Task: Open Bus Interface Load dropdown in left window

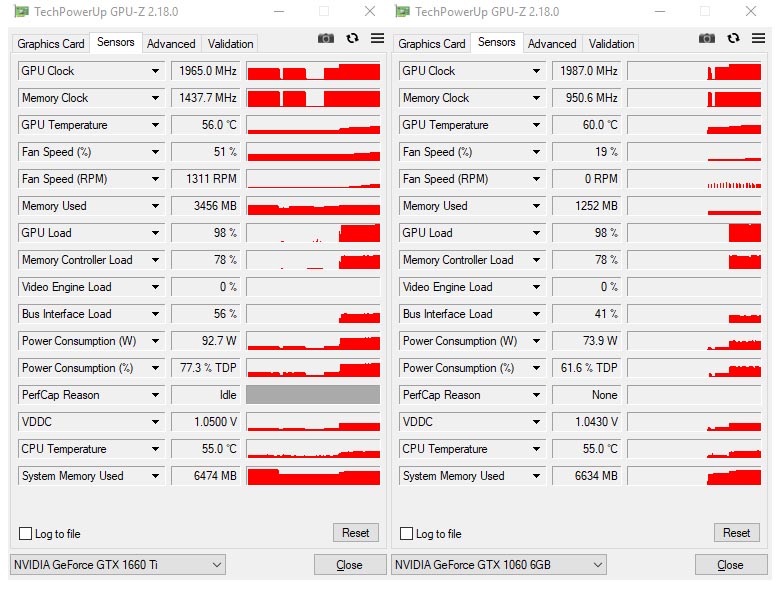Action: [x=155, y=314]
